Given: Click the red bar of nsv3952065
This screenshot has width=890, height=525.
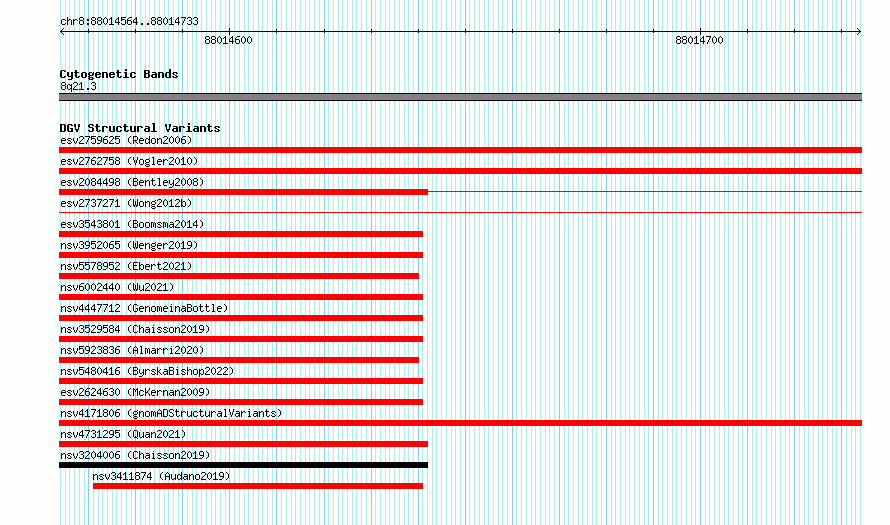Looking at the screenshot, I should coord(241,255).
